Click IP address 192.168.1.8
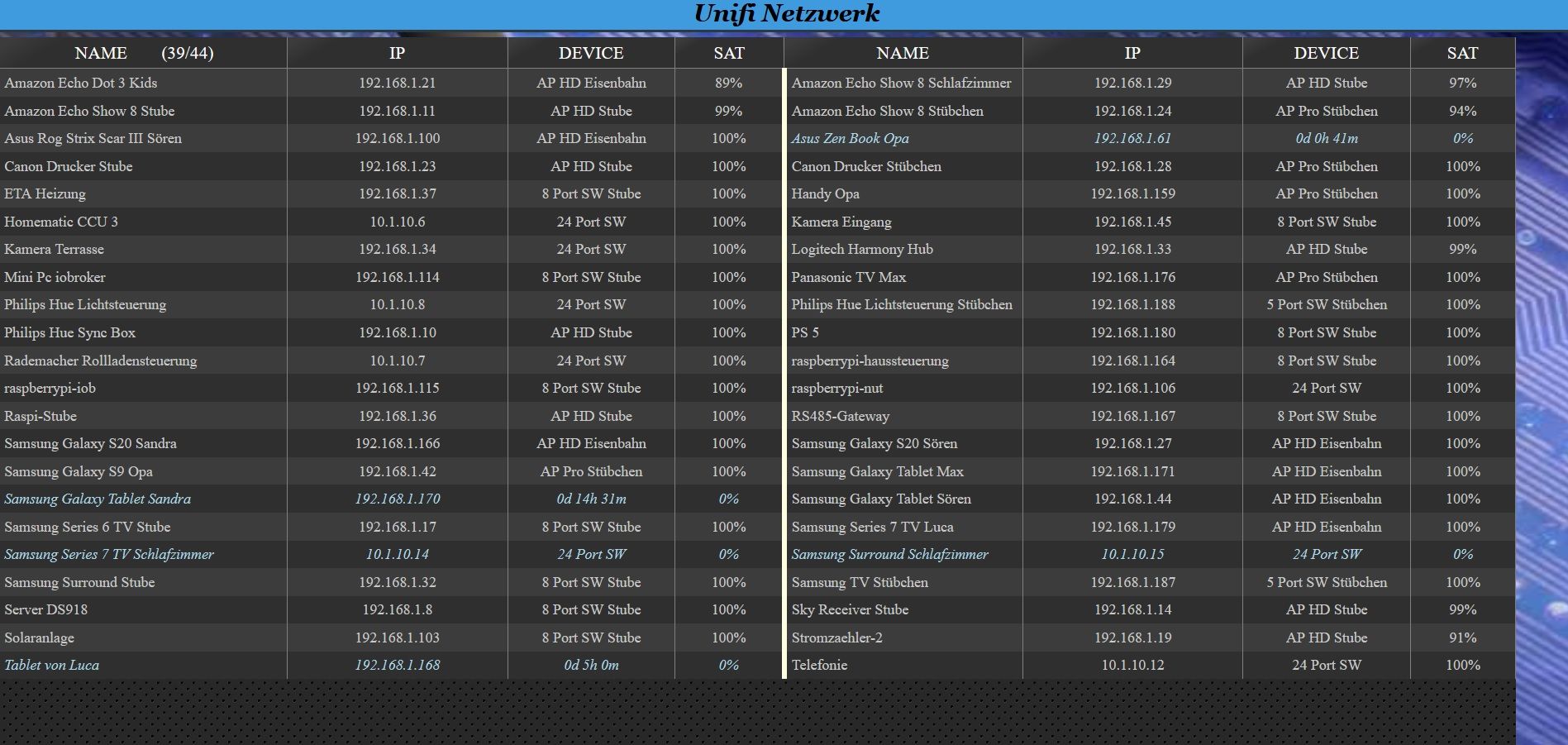1568x745 pixels. pyautogui.click(x=397, y=609)
